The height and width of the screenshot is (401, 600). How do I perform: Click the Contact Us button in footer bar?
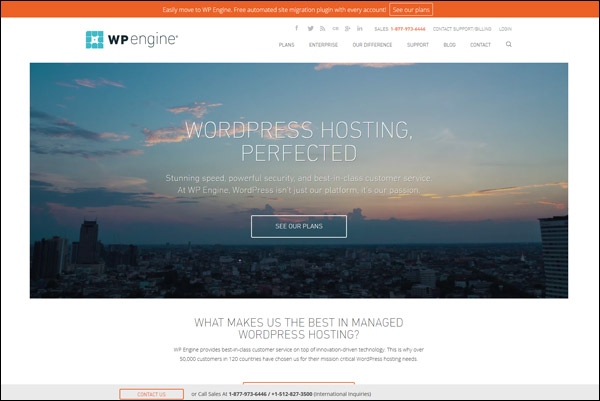tap(152, 394)
